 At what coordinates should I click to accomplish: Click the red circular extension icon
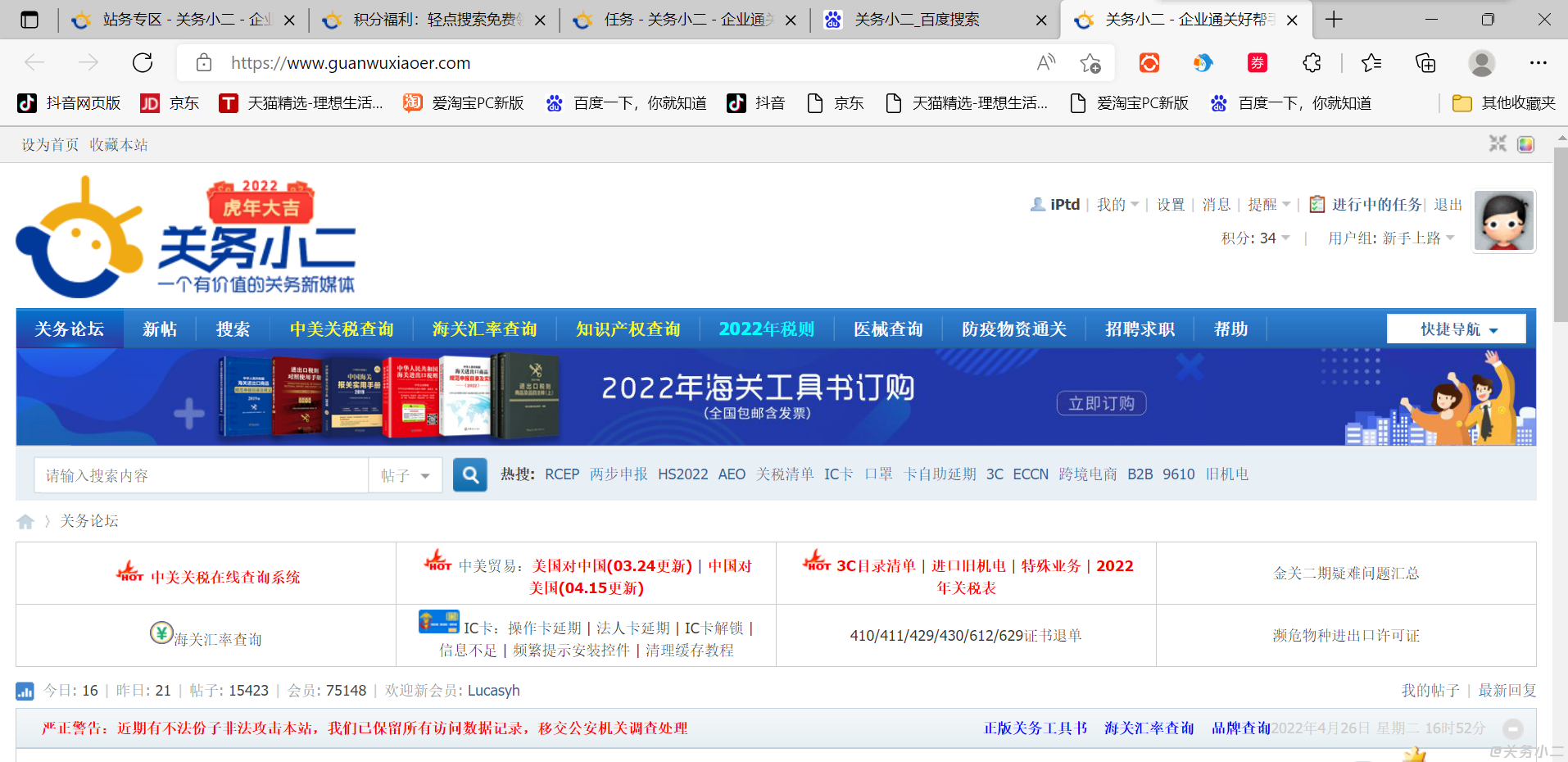1149,63
